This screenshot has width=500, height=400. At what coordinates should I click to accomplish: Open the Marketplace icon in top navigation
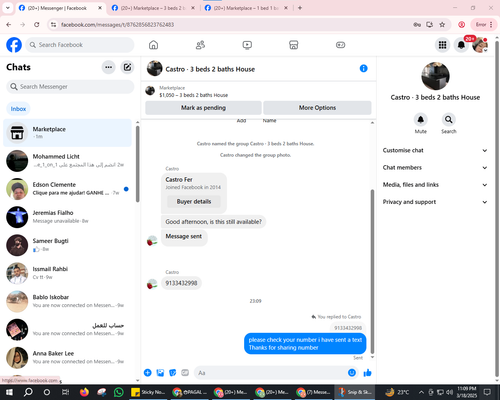click(x=294, y=45)
